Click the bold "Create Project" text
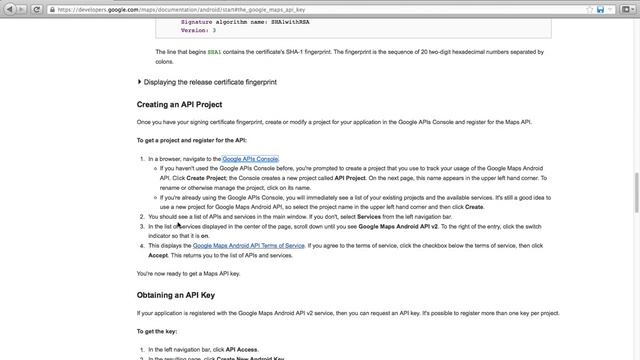640x360 pixels. 206,178
